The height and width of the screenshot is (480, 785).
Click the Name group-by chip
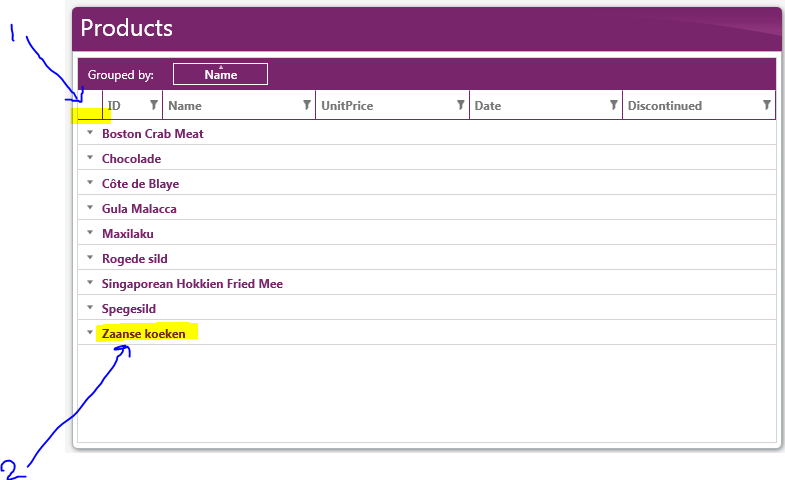[x=220, y=74]
